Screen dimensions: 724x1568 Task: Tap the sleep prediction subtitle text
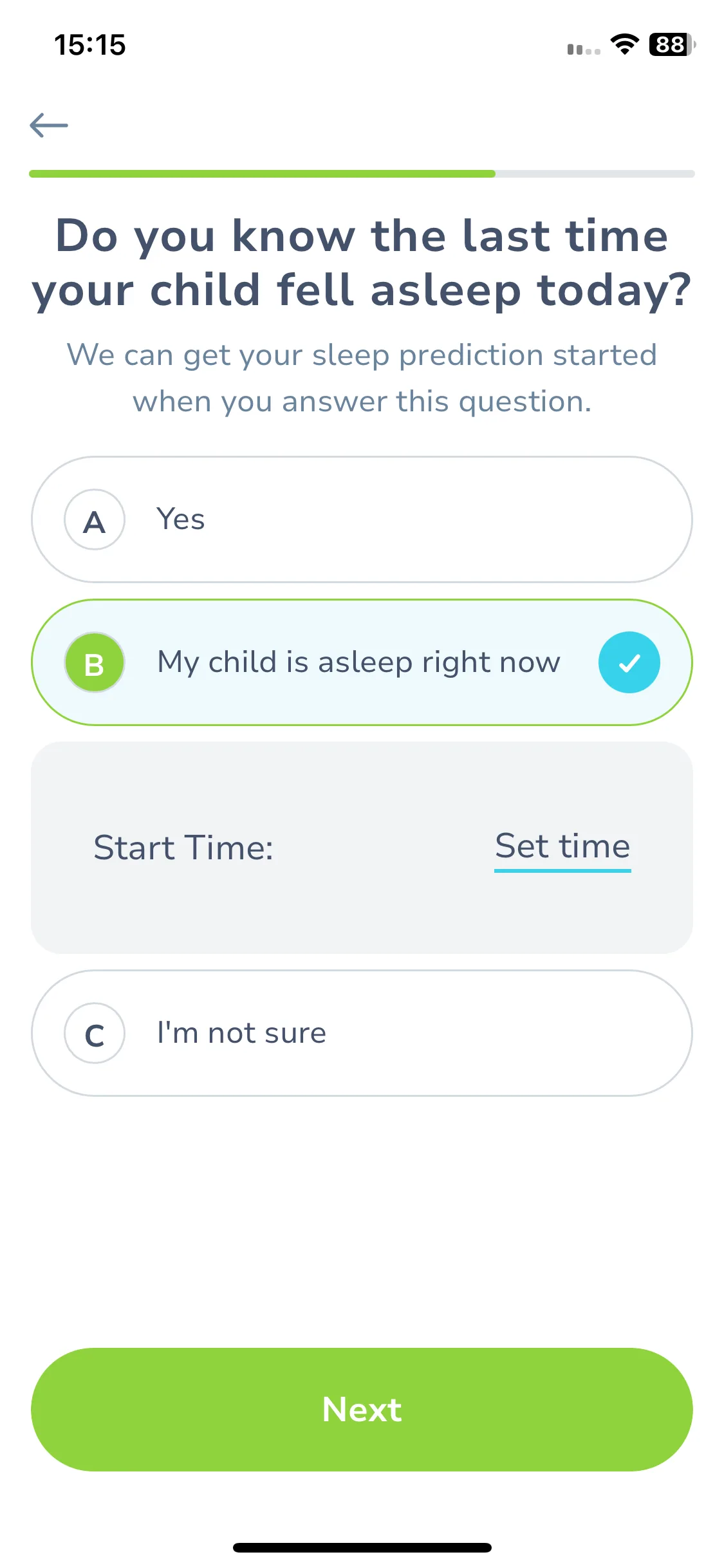[362, 378]
